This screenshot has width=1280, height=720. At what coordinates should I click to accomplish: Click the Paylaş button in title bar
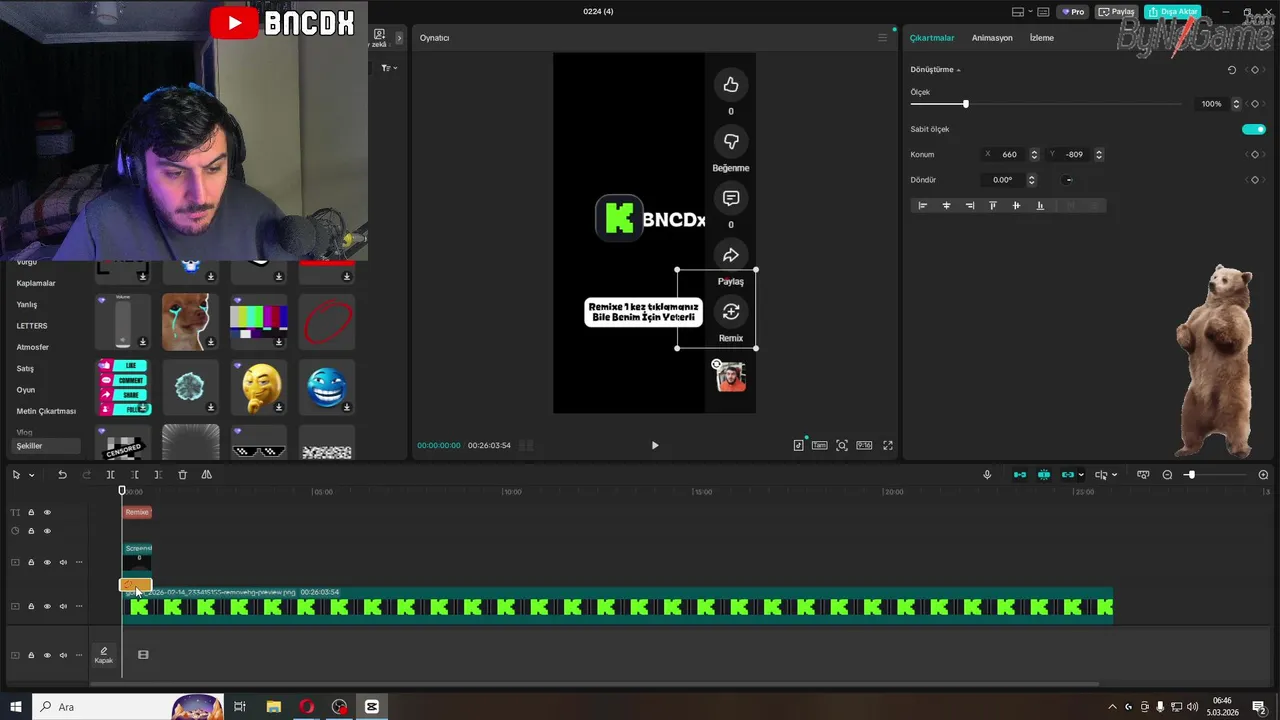(x=1116, y=12)
